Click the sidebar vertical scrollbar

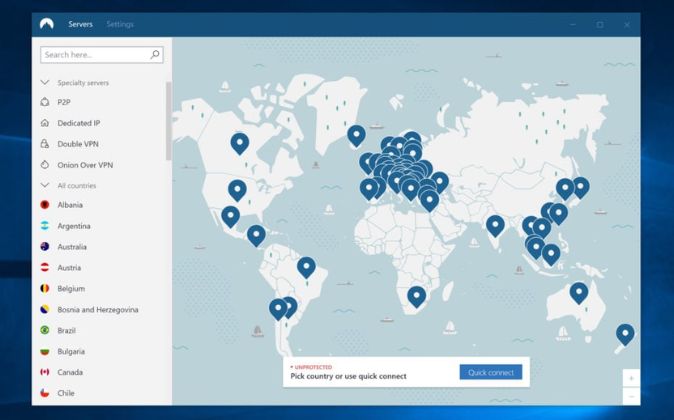168,121
